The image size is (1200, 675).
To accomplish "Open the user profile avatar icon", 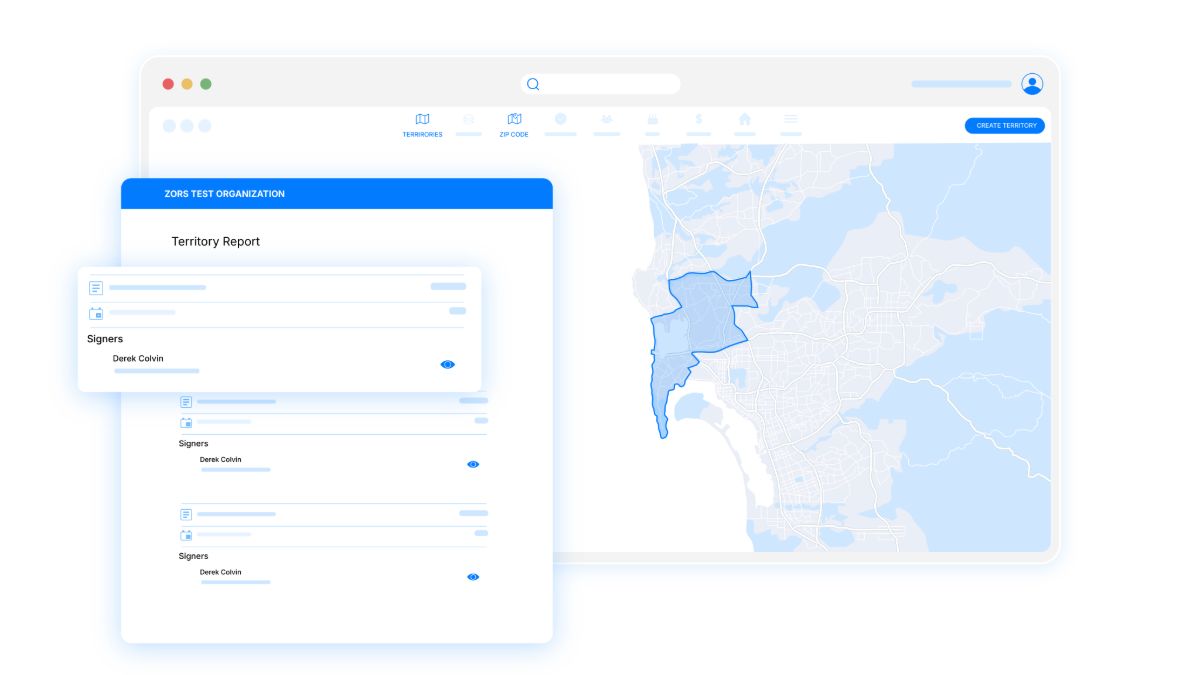I will [1034, 84].
